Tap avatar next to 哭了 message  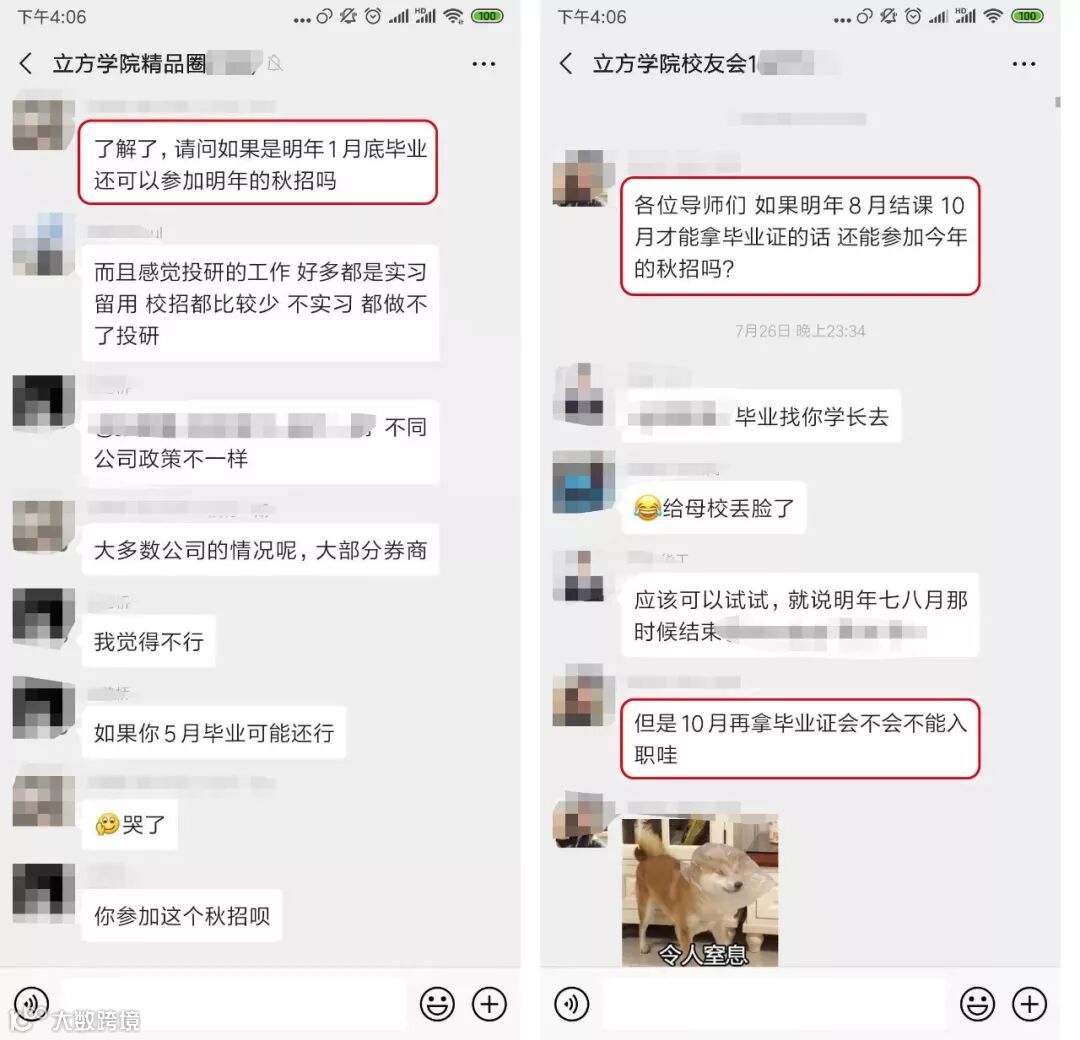tap(43, 800)
